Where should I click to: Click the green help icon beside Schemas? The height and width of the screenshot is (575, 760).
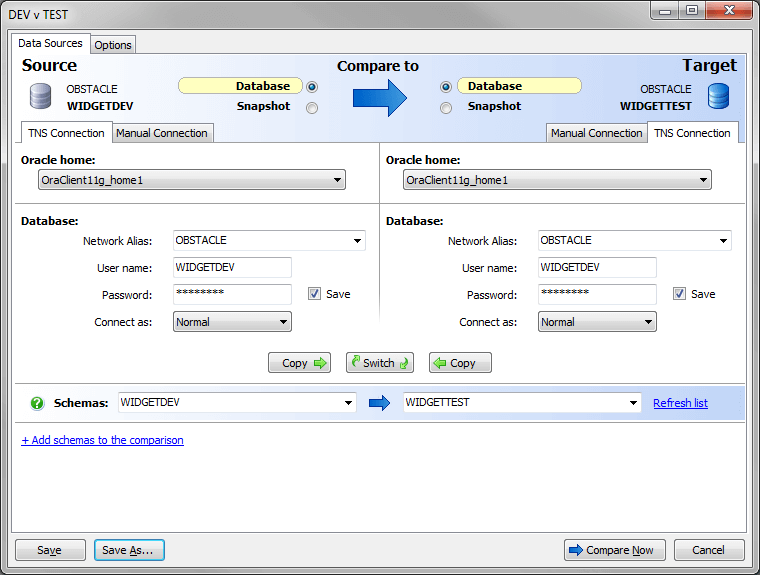37,403
